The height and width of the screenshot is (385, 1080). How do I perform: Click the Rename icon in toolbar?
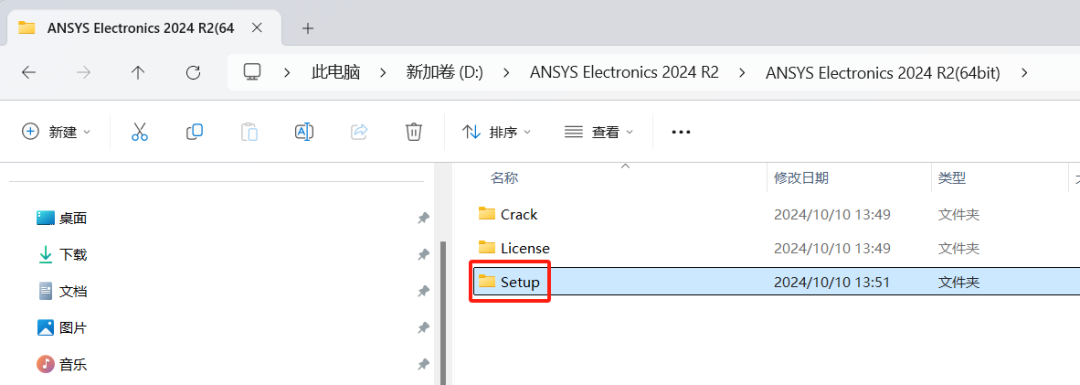click(x=304, y=132)
